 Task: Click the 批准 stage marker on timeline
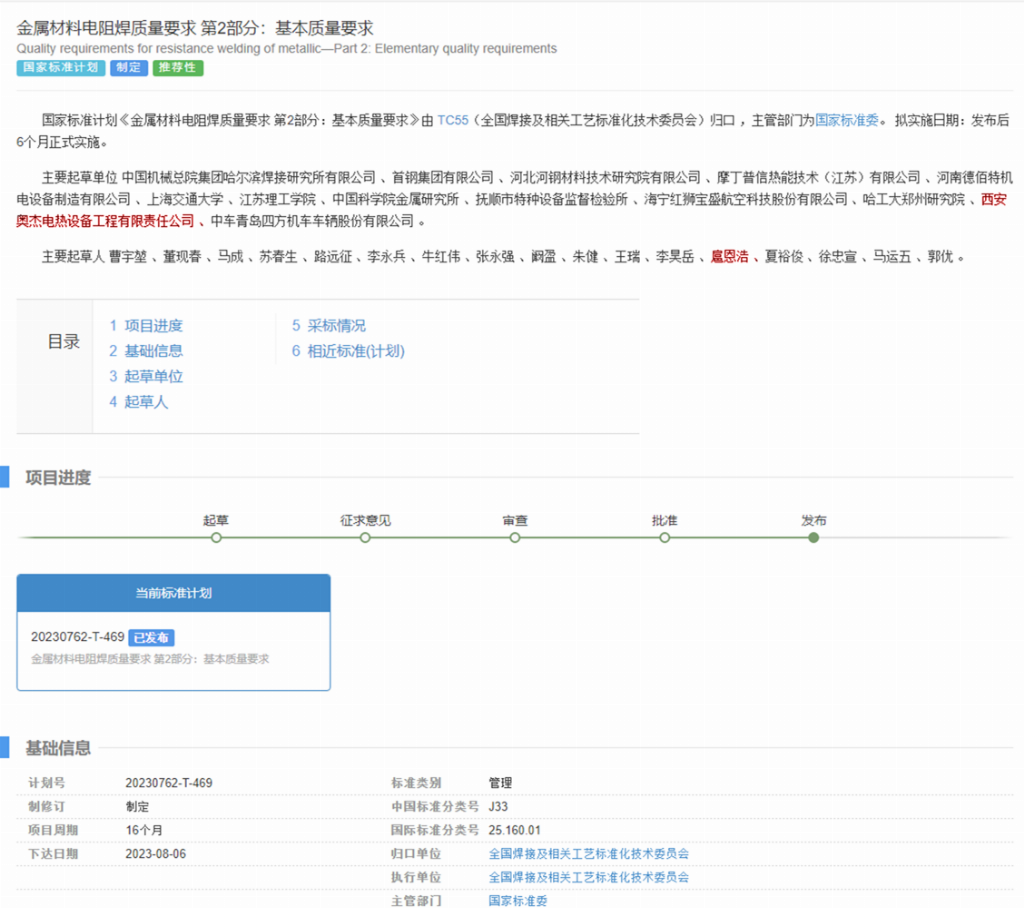pyautogui.click(x=664, y=538)
